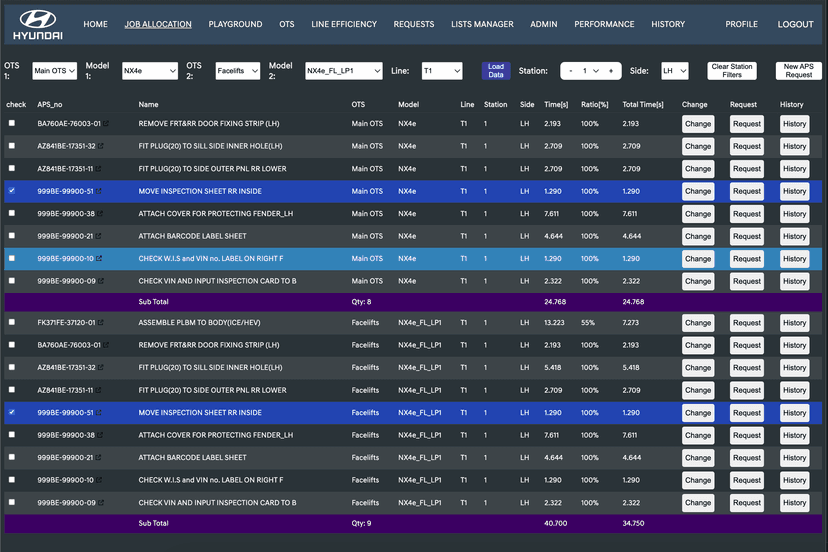
Task: Click the New APS Request button
Action: [798, 71]
